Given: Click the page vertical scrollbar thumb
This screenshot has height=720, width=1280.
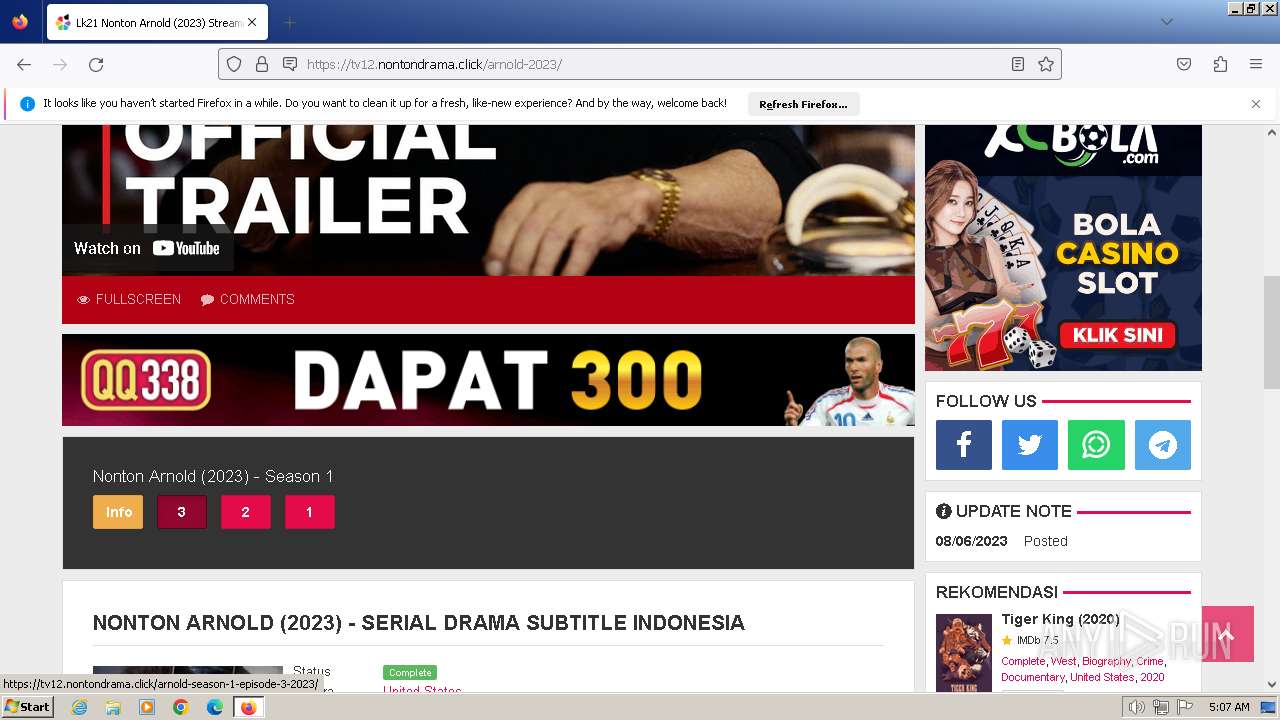Looking at the screenshot, I should 1272,332.
